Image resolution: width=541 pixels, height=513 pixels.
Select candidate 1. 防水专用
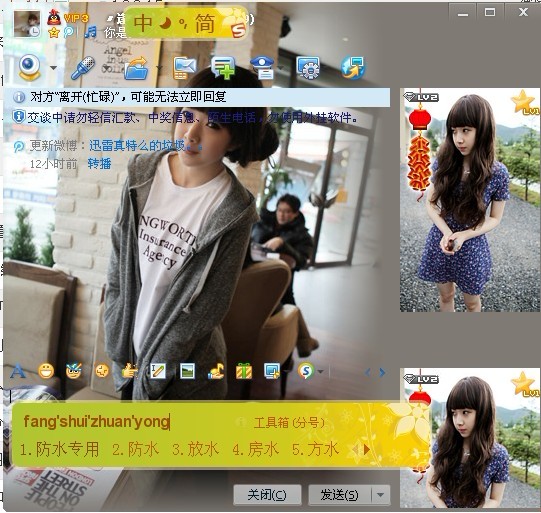coord(60,449)
